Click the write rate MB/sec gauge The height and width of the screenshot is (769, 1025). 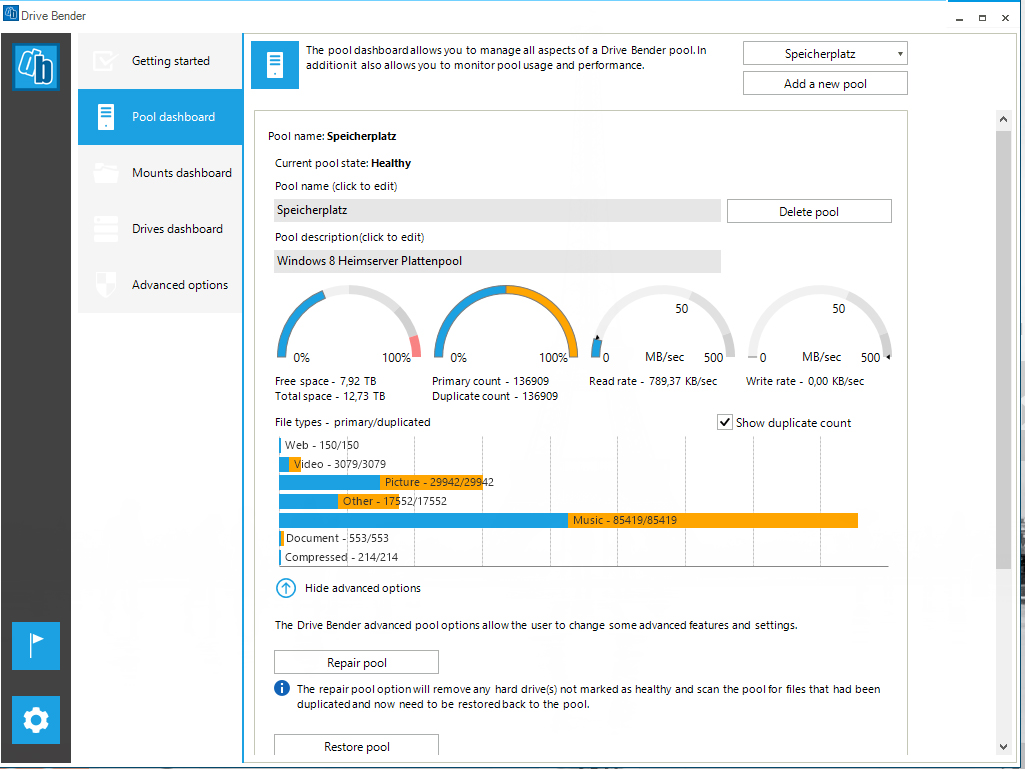[x=820, y=322]
